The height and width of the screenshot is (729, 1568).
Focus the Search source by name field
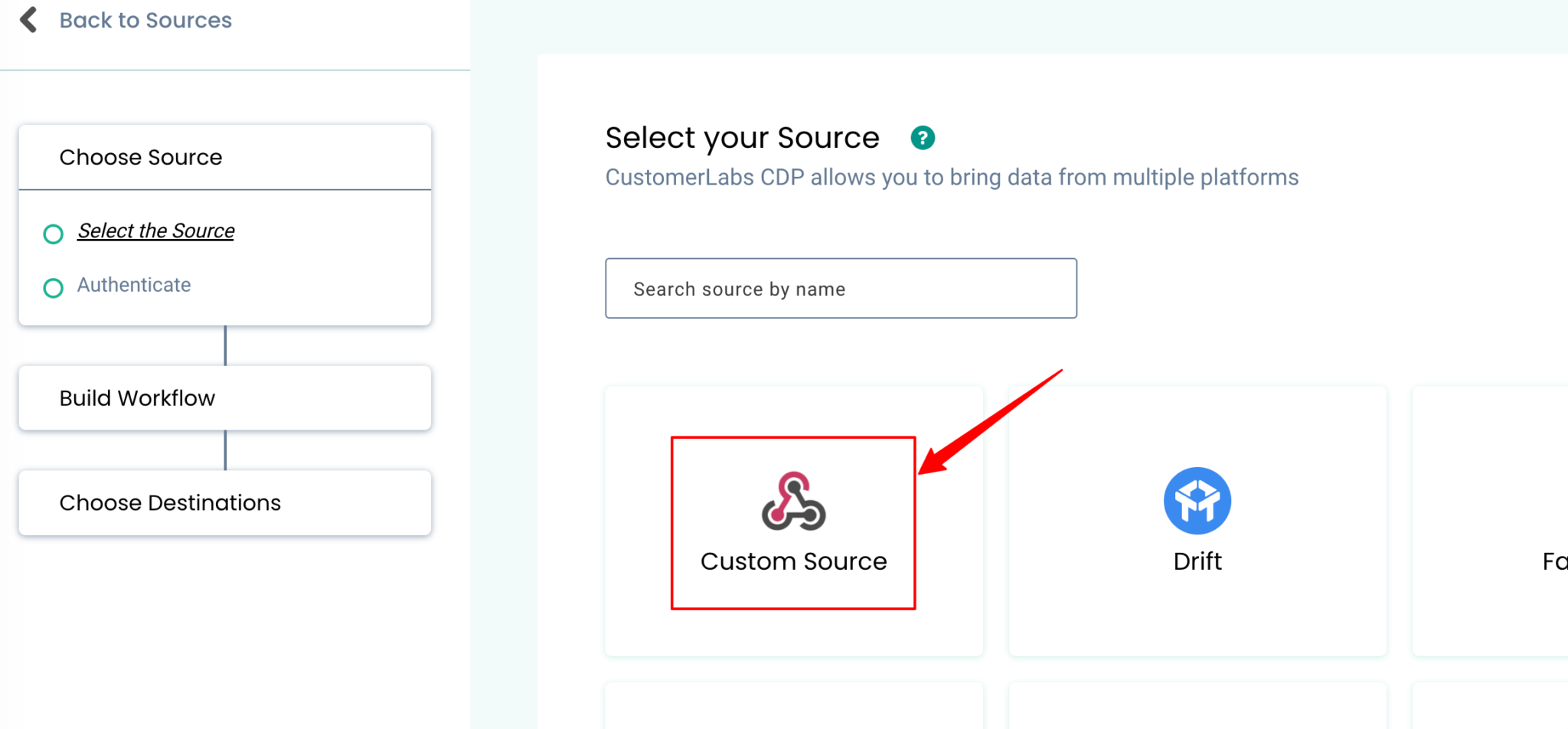[x=841, y=289]
